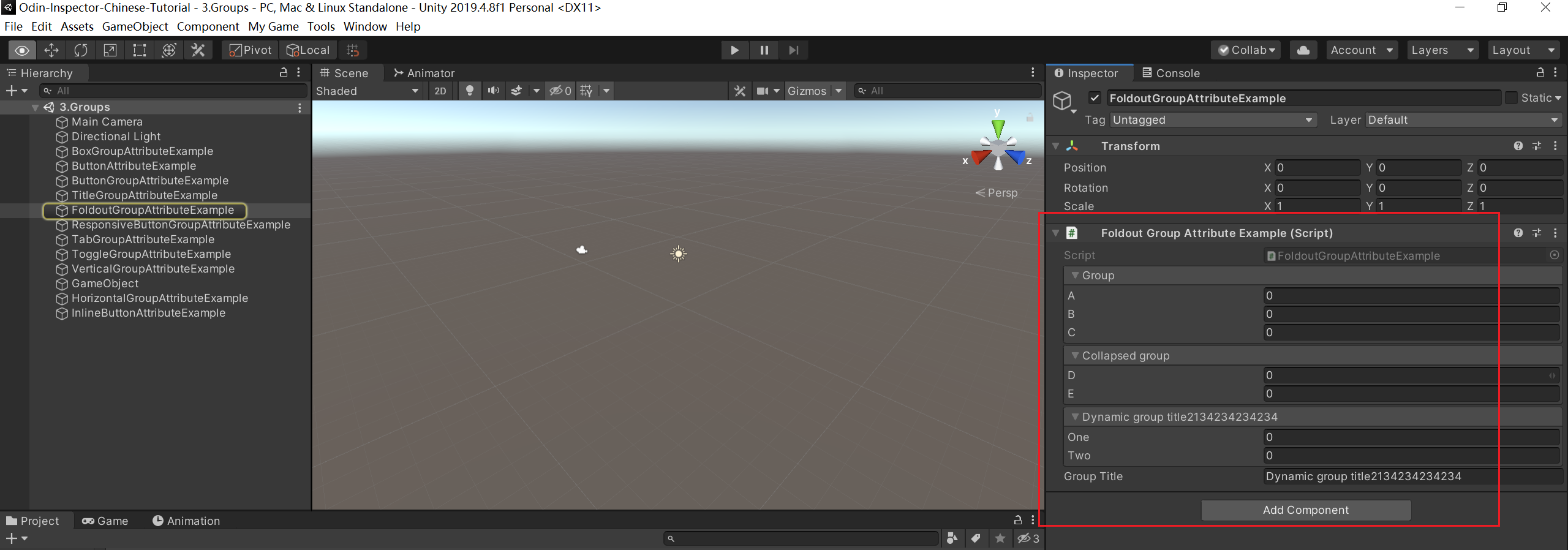The image size is (1568, 550).
Task: Select Main Camera in Hierarchy
Action: [x=107, y=122]
